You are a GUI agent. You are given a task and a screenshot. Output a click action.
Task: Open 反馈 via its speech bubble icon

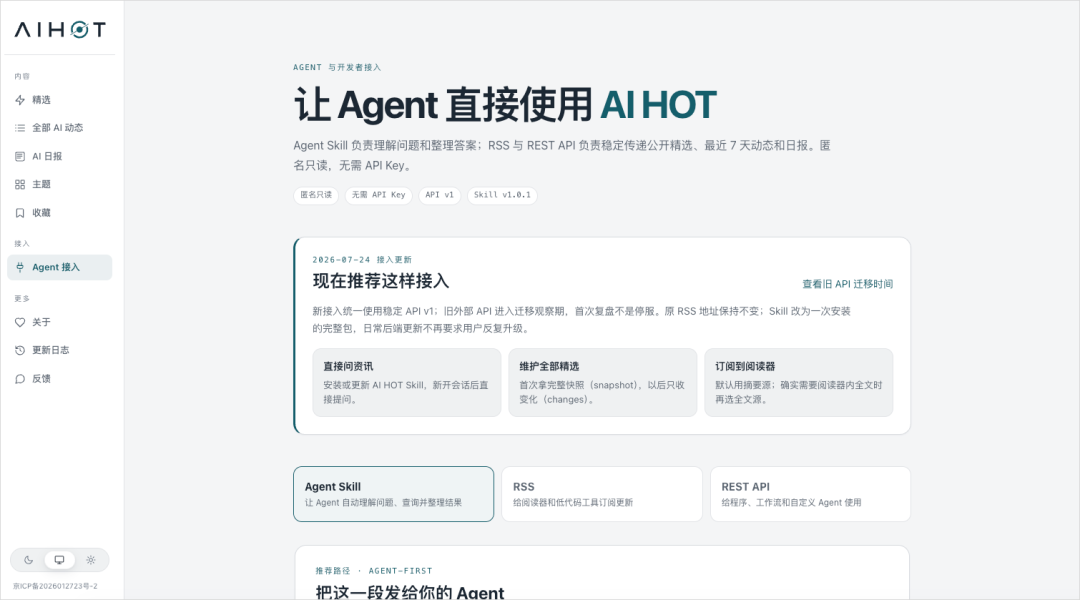[x=20, y=379]
